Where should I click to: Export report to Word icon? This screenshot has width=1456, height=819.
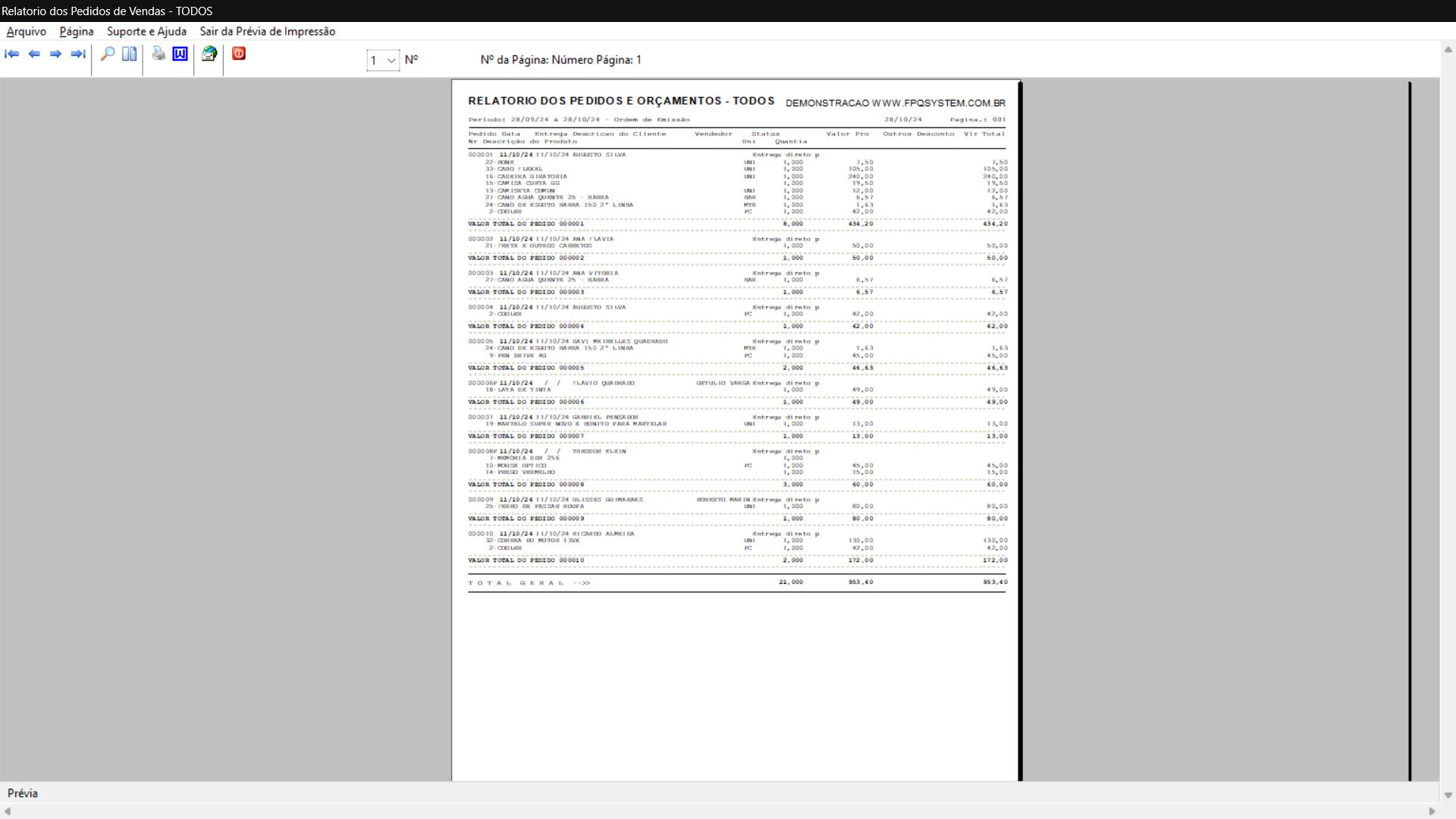(180, 54)
